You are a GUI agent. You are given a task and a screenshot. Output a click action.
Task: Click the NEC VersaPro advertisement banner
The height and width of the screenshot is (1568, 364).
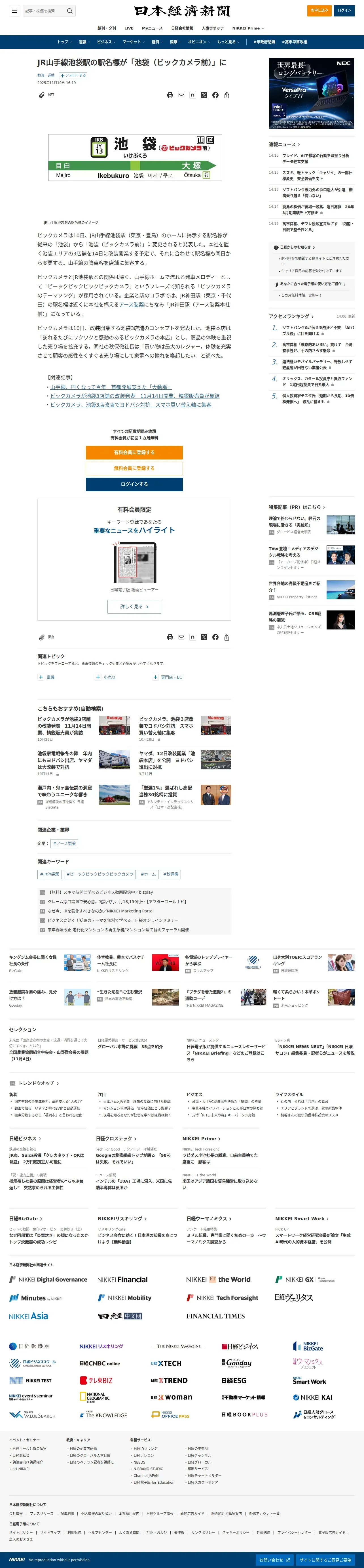(312, 93)
